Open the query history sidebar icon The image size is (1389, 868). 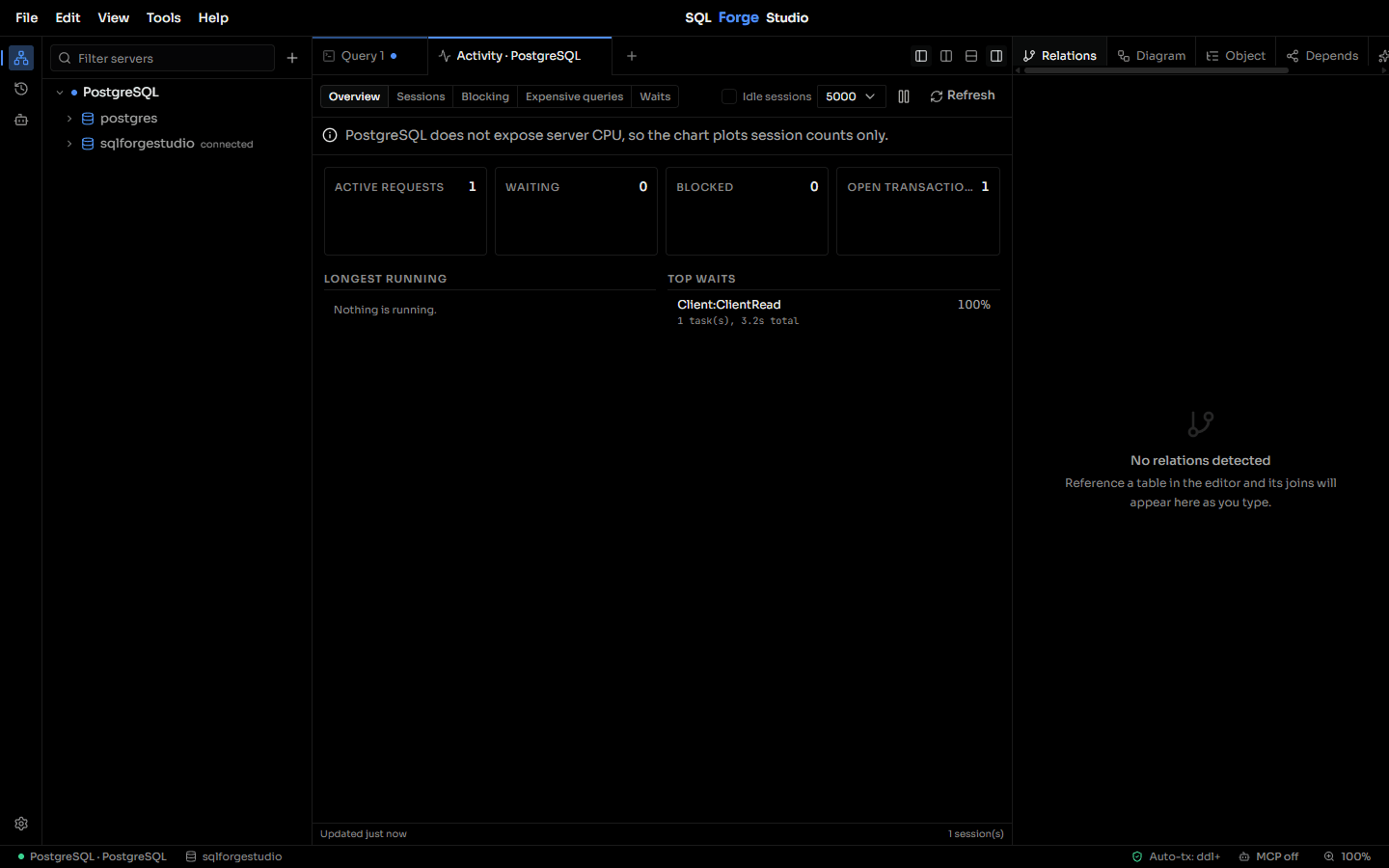tap(21, 89)
